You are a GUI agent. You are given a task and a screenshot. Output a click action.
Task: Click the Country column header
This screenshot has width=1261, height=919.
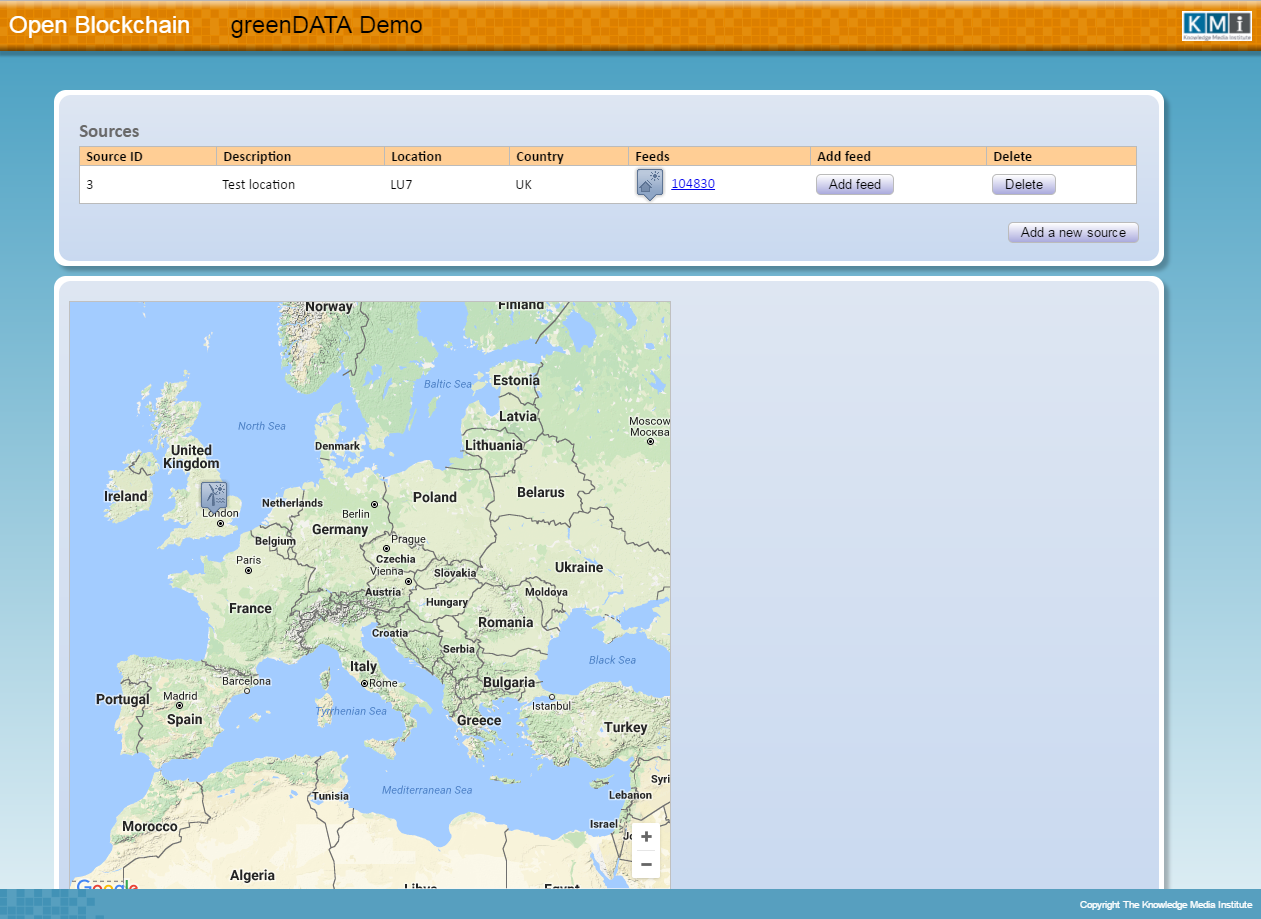(540, 157)
